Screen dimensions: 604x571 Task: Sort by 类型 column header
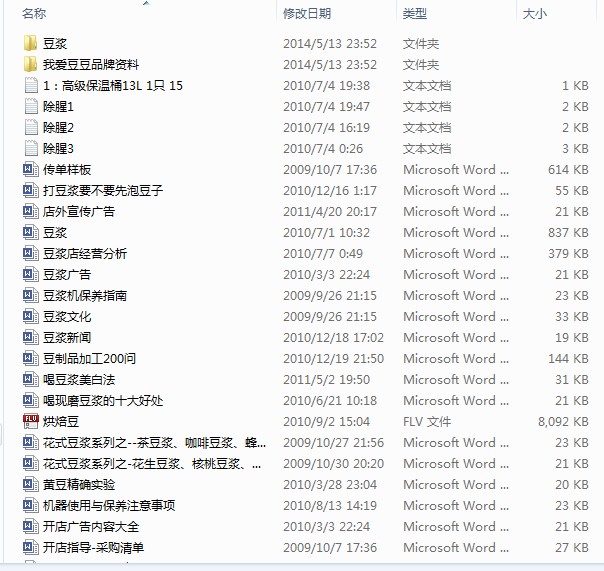(x=415, y=14)
